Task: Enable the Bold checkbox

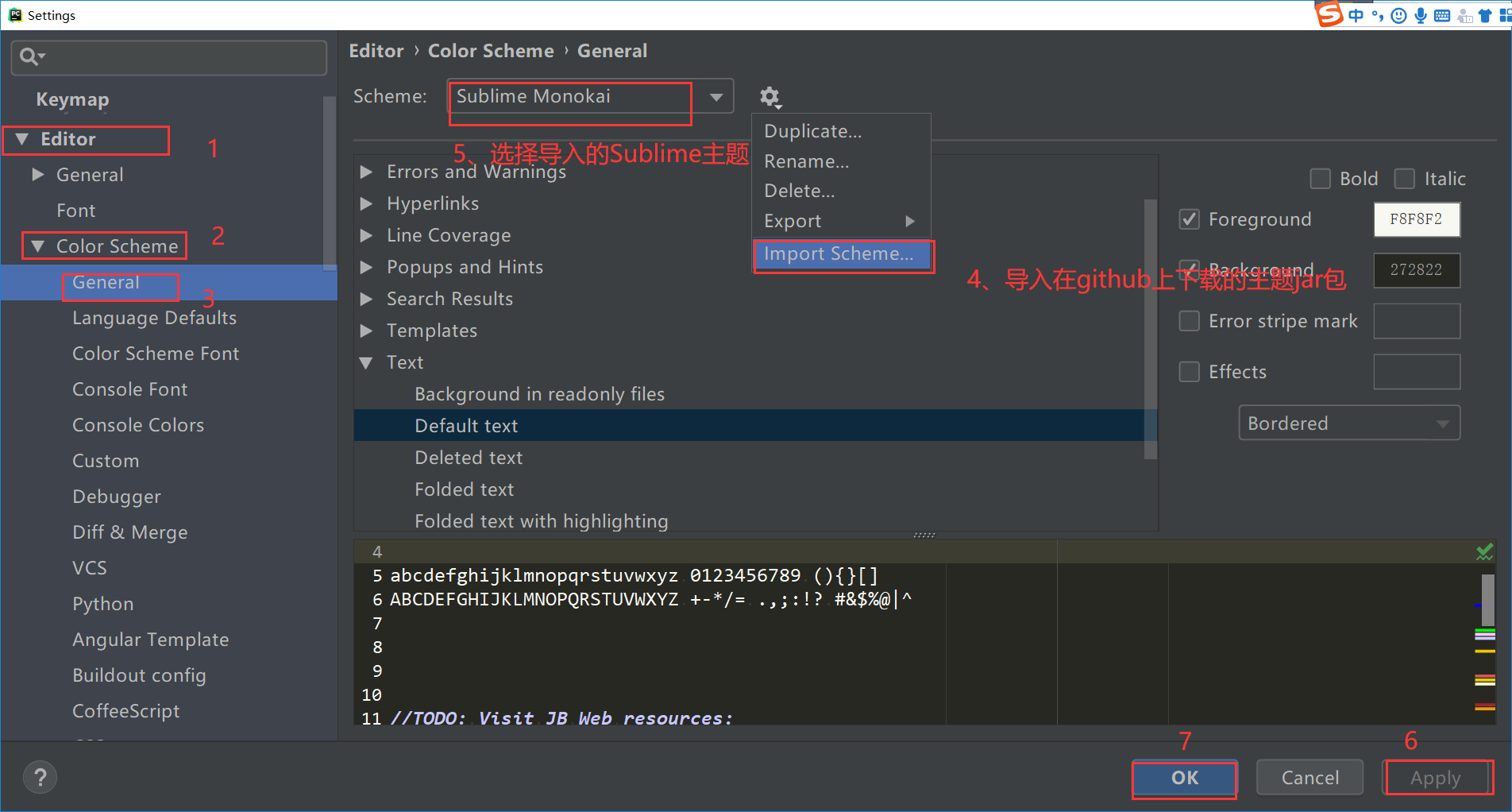Action: click(x=1320, y=178)
